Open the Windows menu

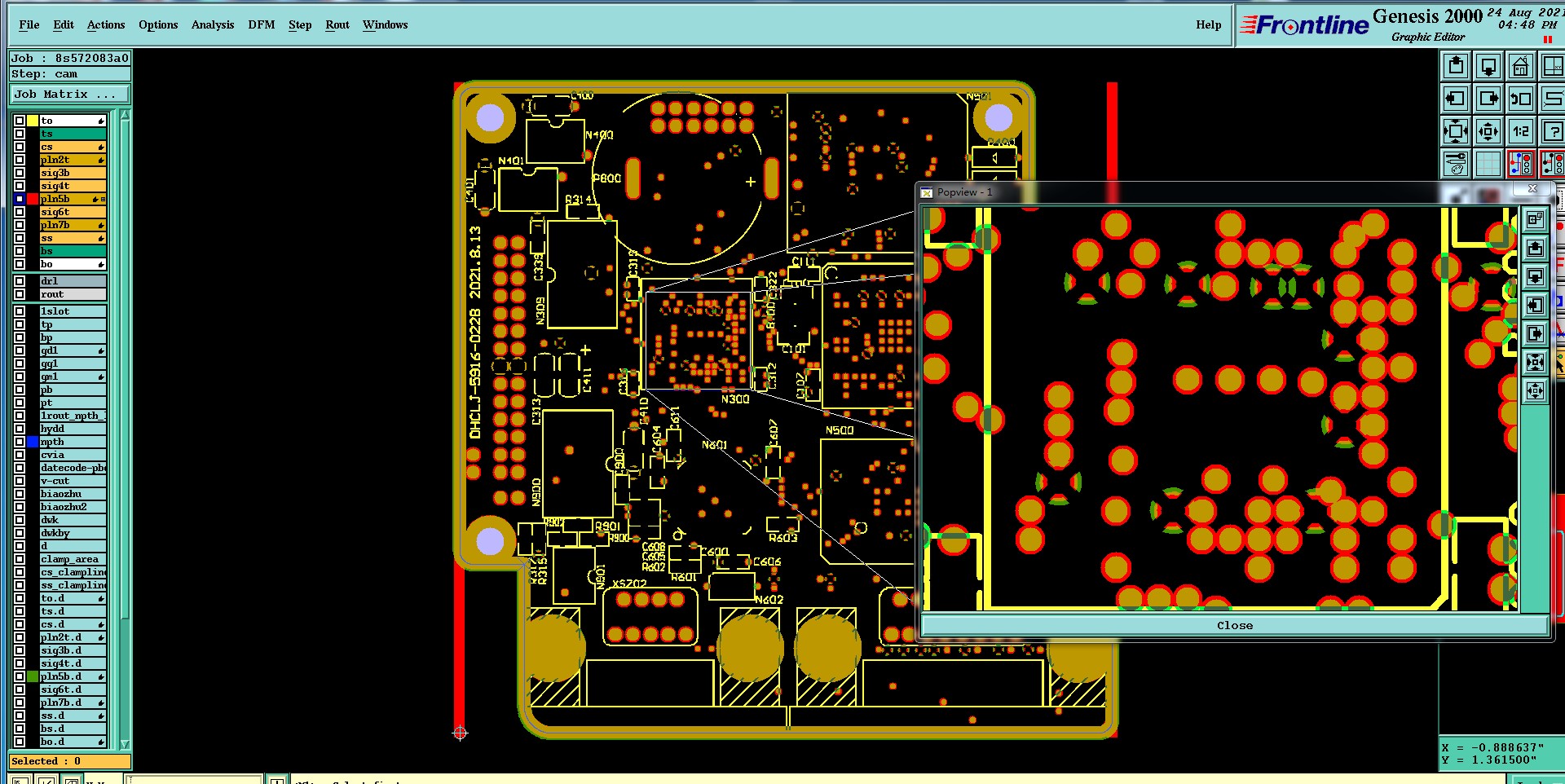385,24
